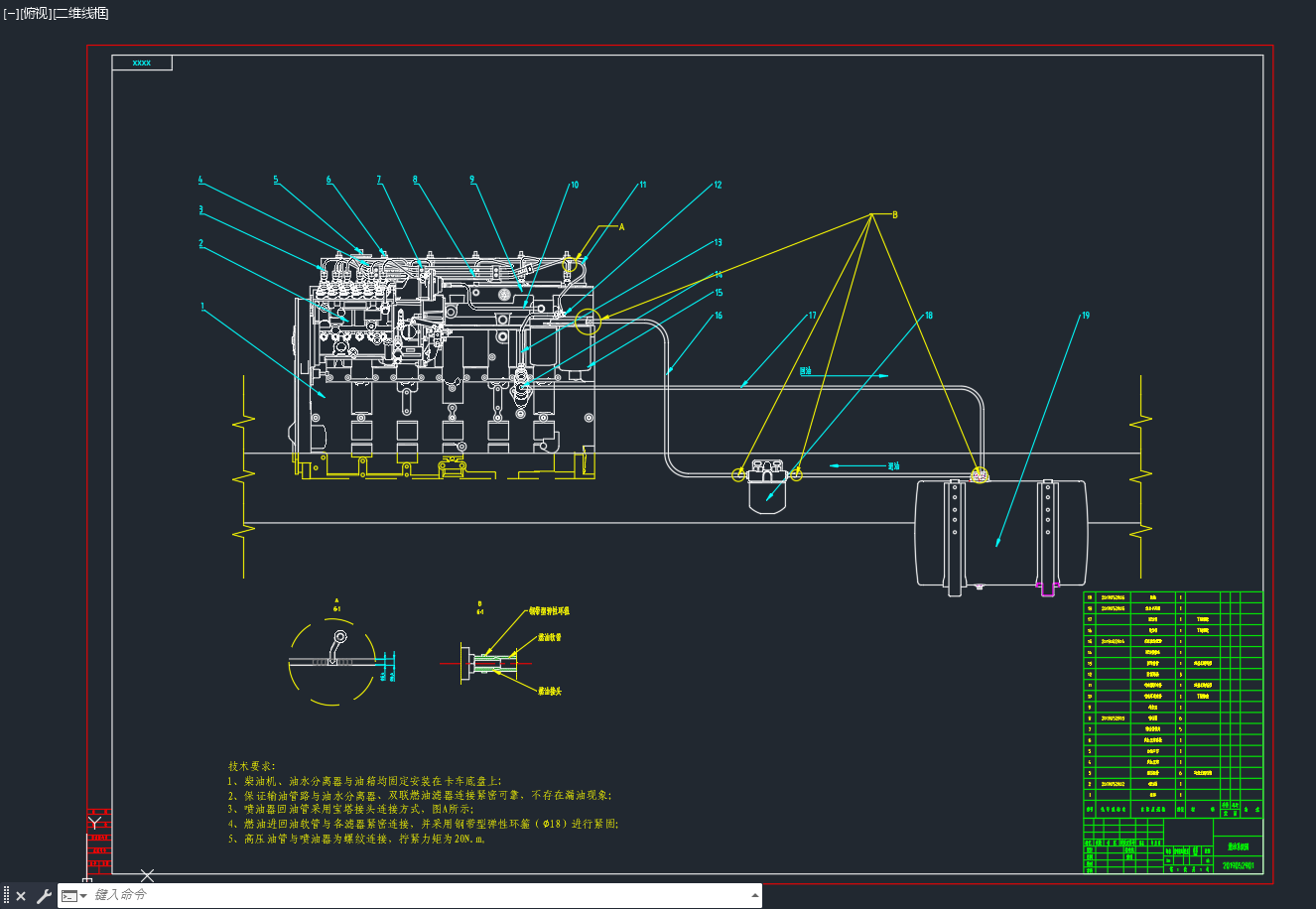Select technical requirement line 1 text
Image resolution: width=1316 pixels, height=909 pixels.
coord(364,781)
